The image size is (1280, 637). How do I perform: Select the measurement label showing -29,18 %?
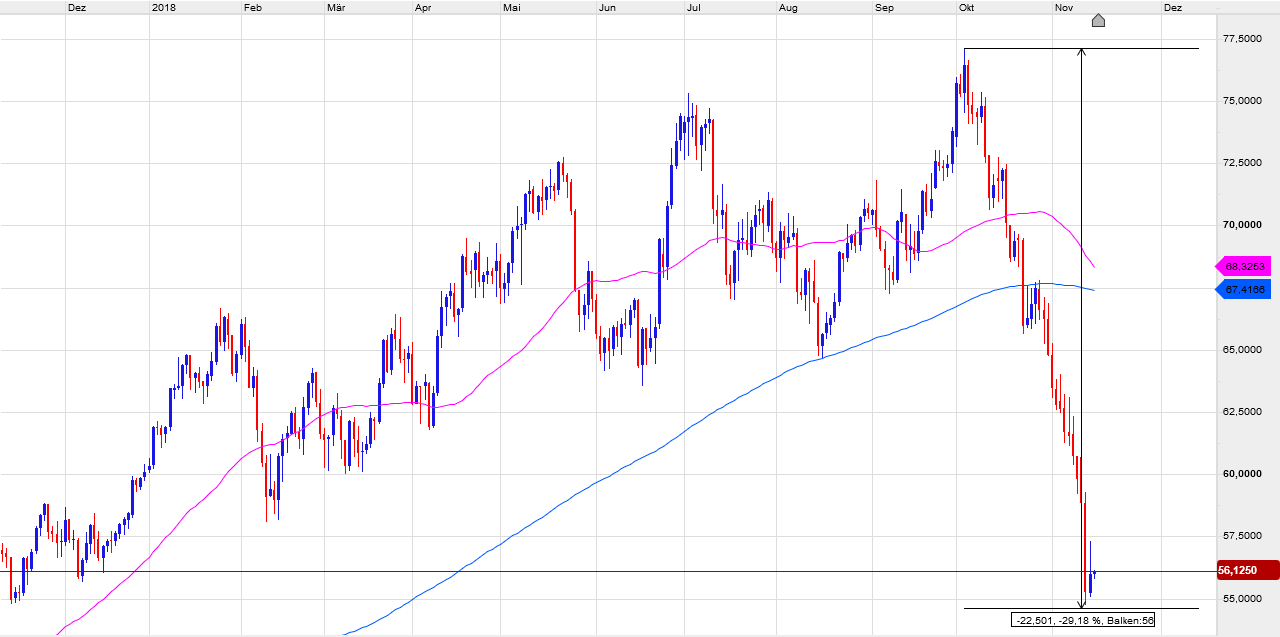1083,620
